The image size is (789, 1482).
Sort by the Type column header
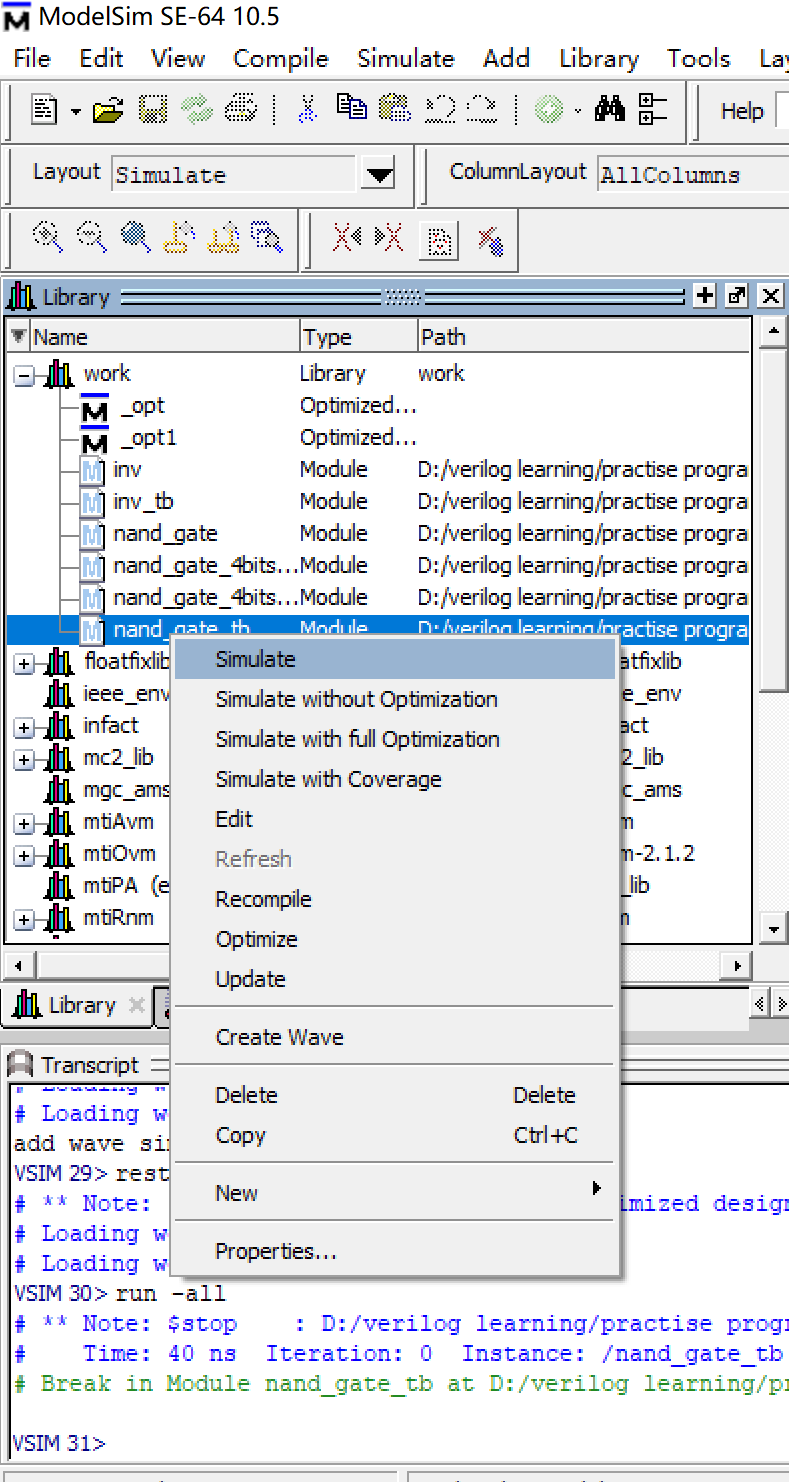359,337
